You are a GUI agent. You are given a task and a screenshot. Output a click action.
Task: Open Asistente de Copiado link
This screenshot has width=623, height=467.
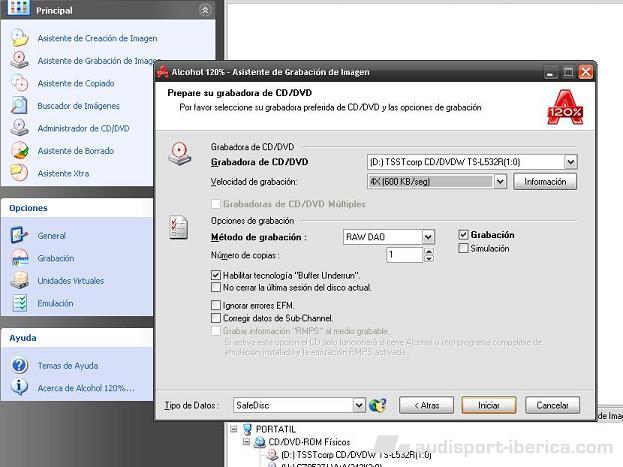[76, 83]
